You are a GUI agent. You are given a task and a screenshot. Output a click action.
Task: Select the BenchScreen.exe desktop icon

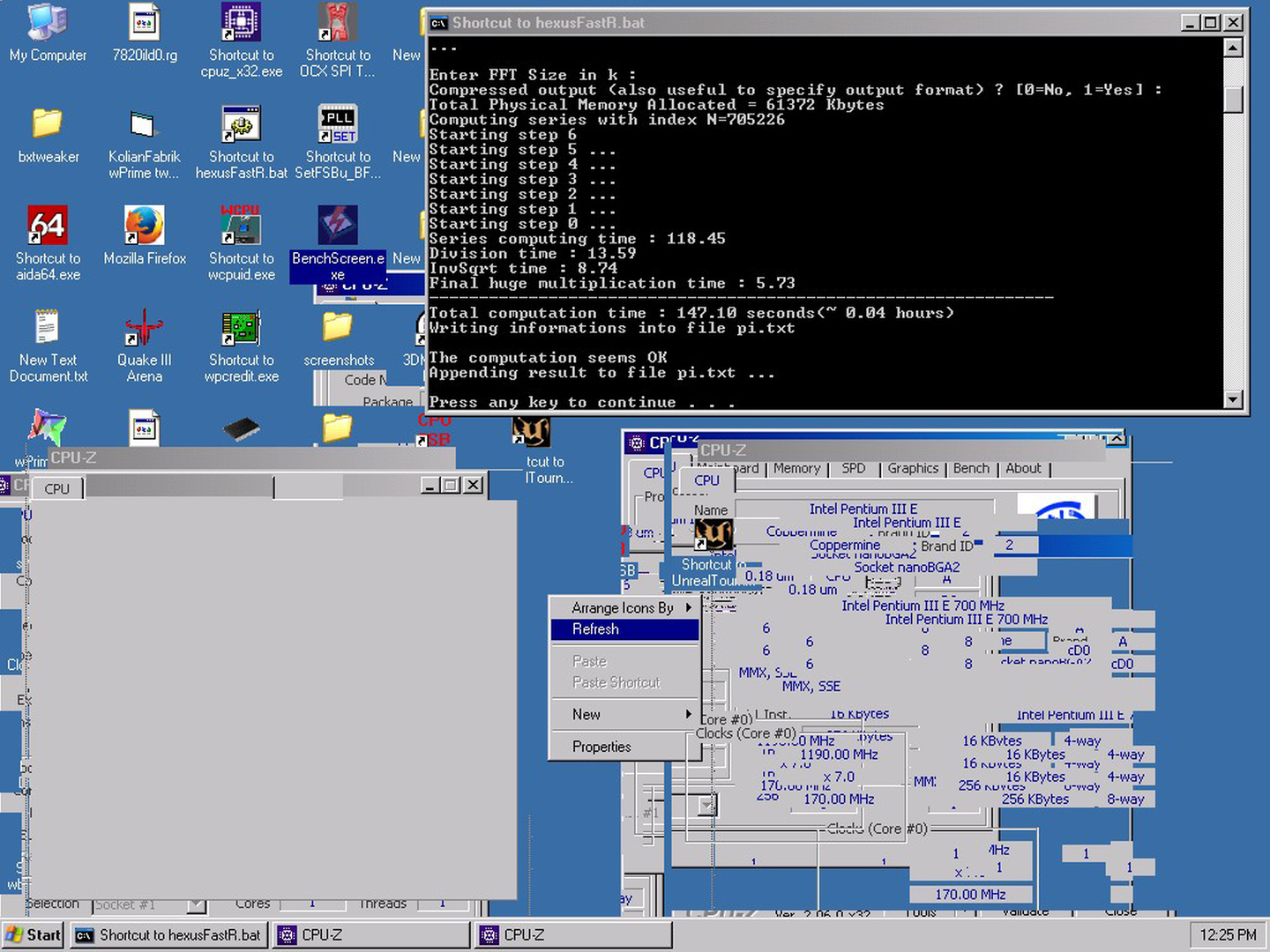(x=338, y=244)
